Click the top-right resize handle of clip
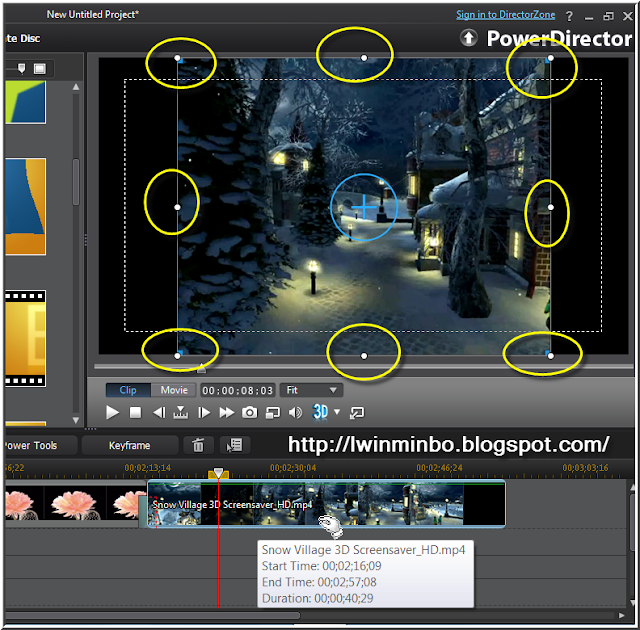The image size is (640, 630). coord(551,58)
